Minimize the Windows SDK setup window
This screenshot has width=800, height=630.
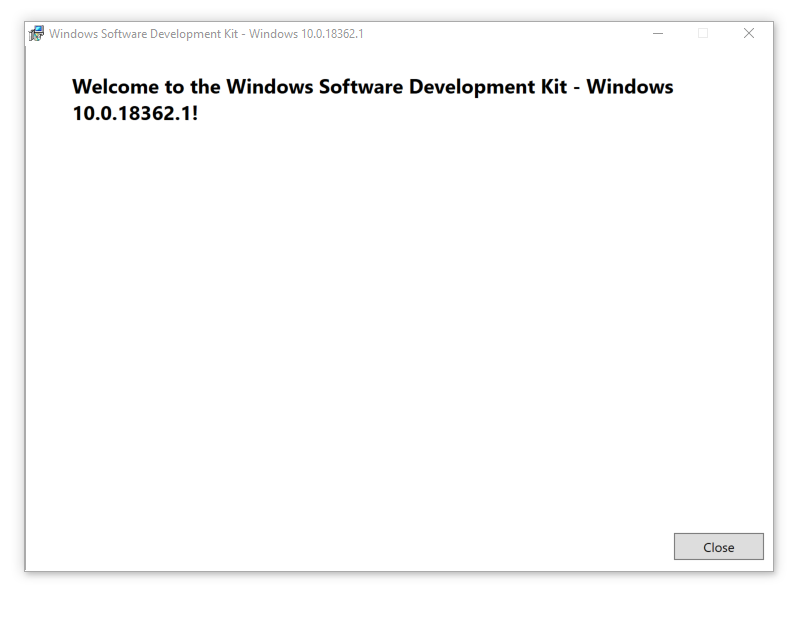point(658,33)
